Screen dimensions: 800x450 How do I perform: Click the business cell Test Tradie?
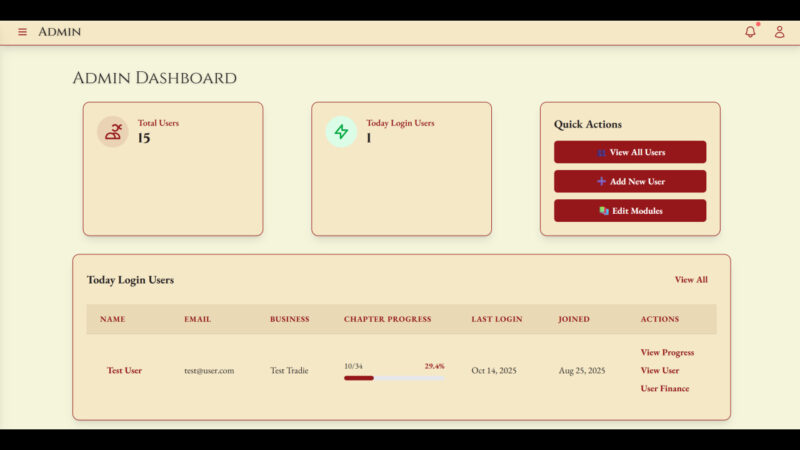click(289, 370)
